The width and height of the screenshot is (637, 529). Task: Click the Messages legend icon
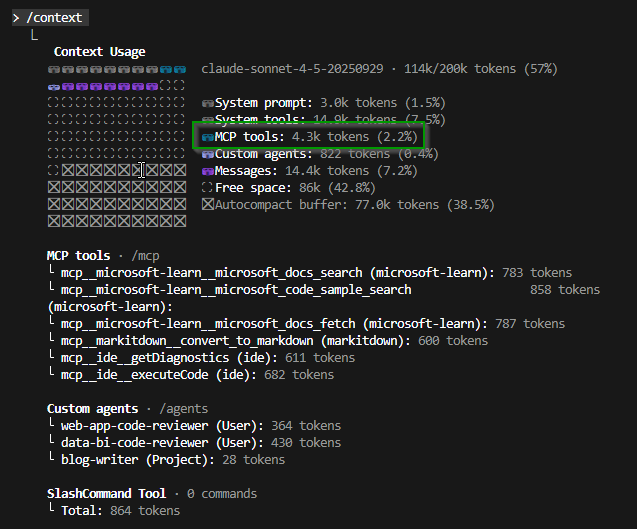click(x=208, y=171)
